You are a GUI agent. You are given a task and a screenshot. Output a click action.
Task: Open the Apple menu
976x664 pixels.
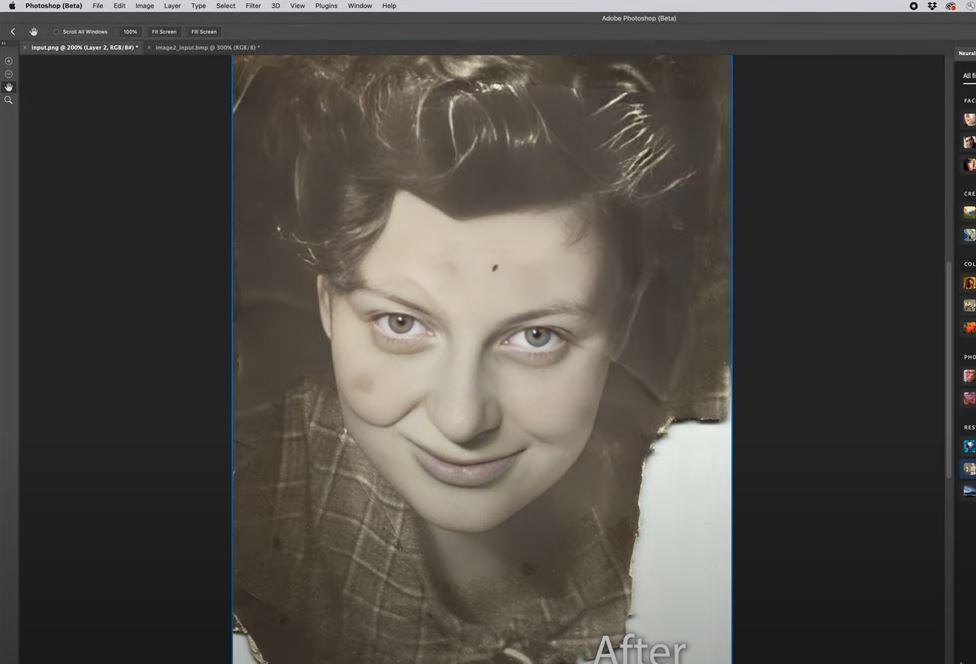click(12, 6)
